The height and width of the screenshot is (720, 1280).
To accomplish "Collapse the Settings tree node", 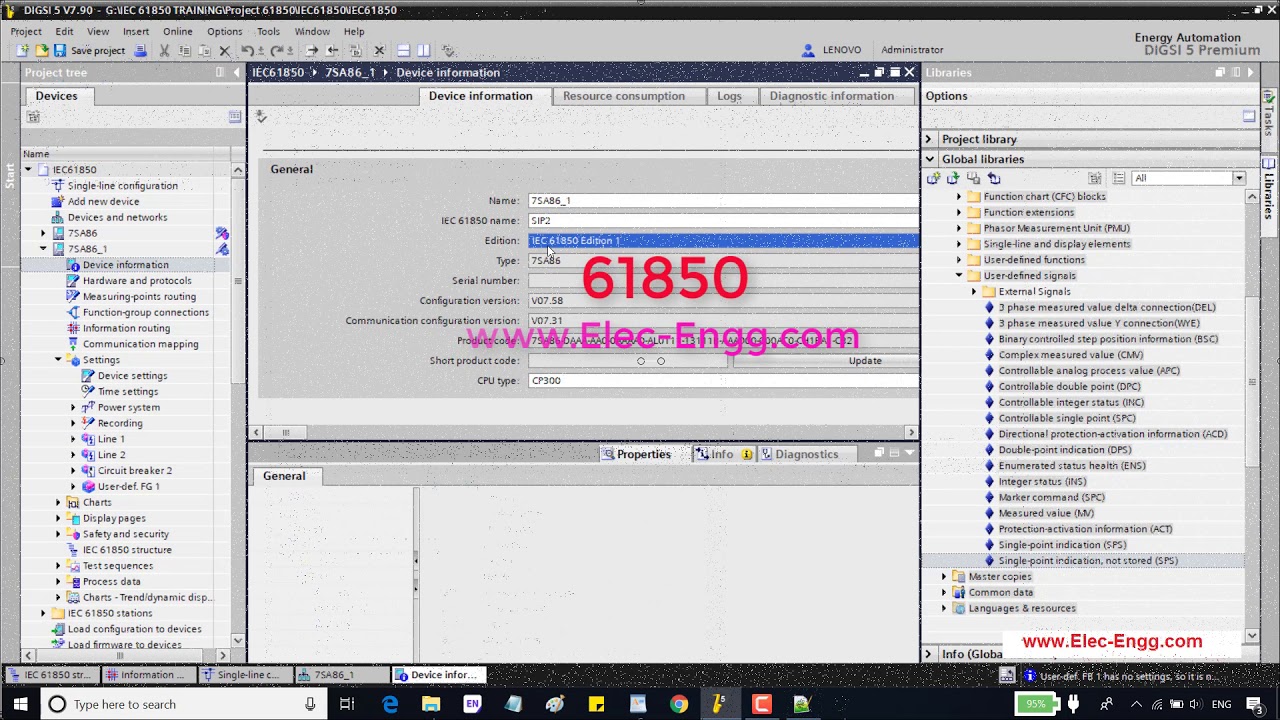I will [58, 359].
